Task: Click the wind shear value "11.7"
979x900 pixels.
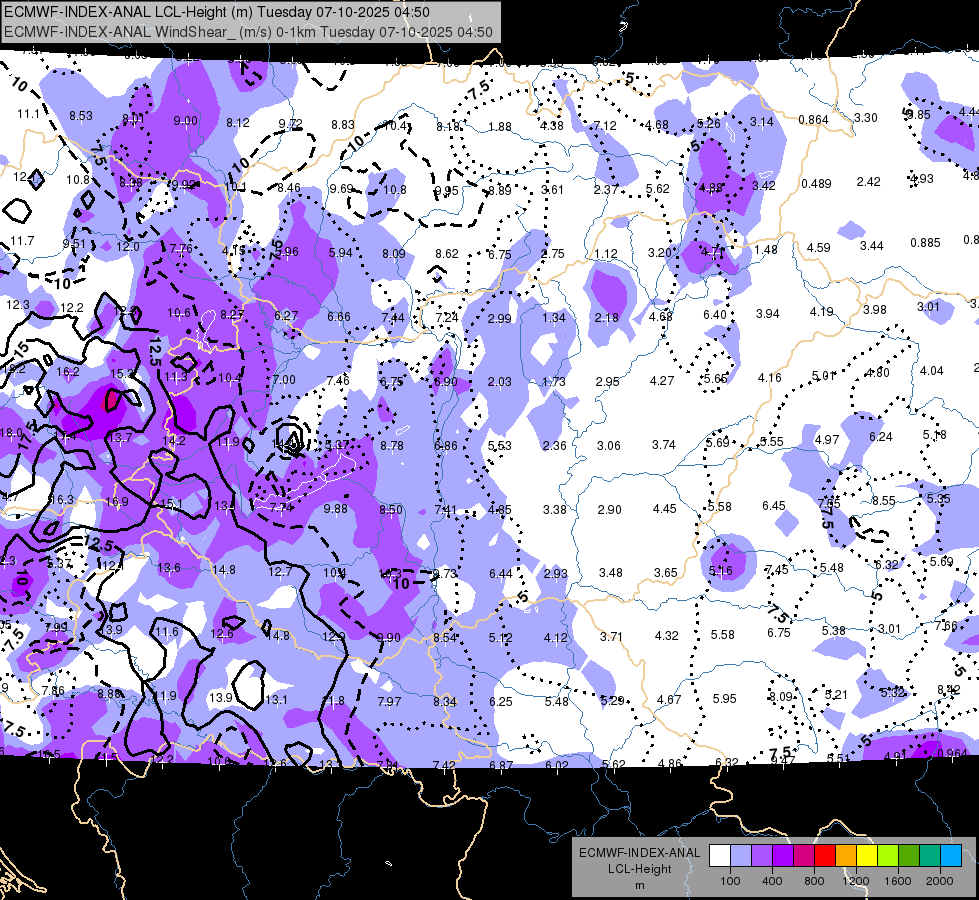Action: point(22,240)
